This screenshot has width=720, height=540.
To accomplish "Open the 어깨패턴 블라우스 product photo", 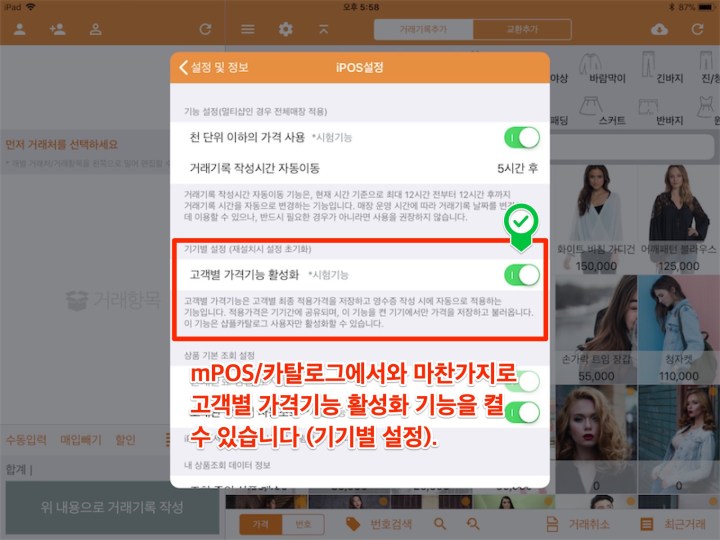I will (678, 203).
